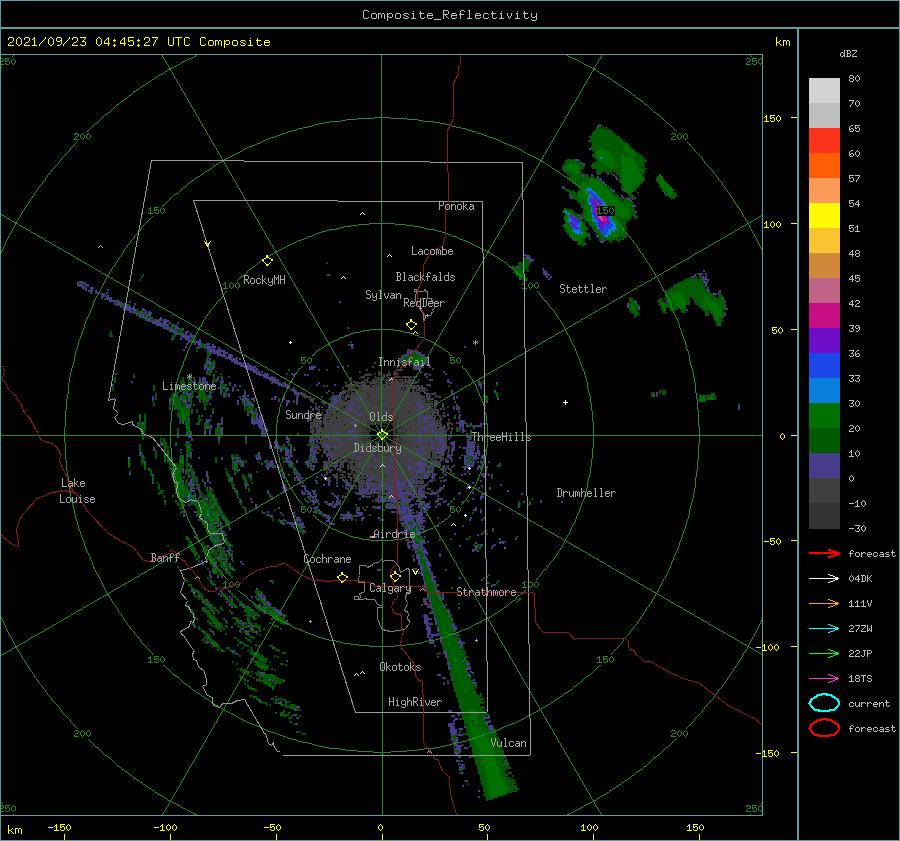Viewport: 900px width, 841px height.
Task: Click the Sylvan label
Action: [x=383, y=295]
